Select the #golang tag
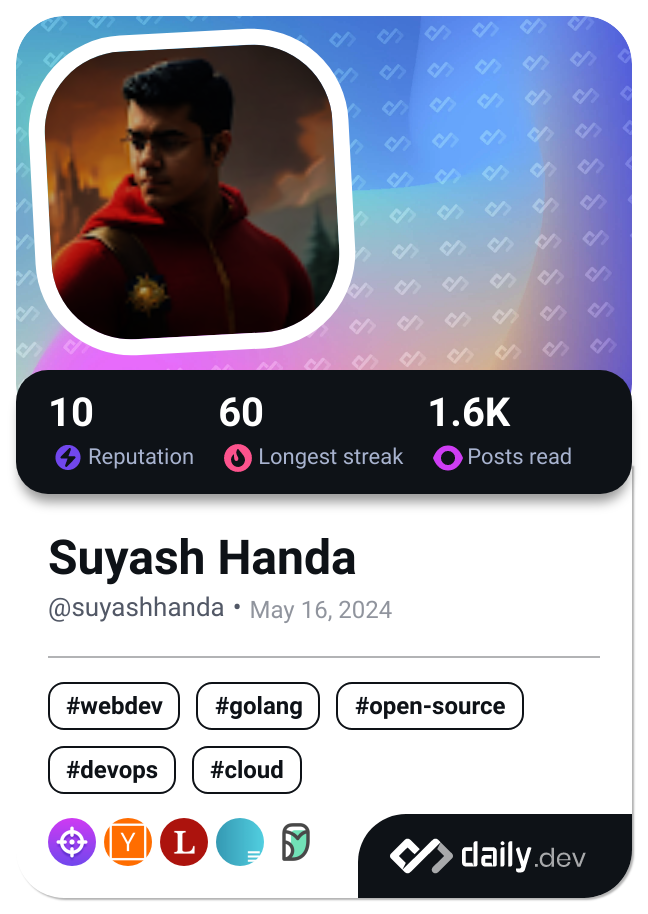 click(x=258, y=706)
